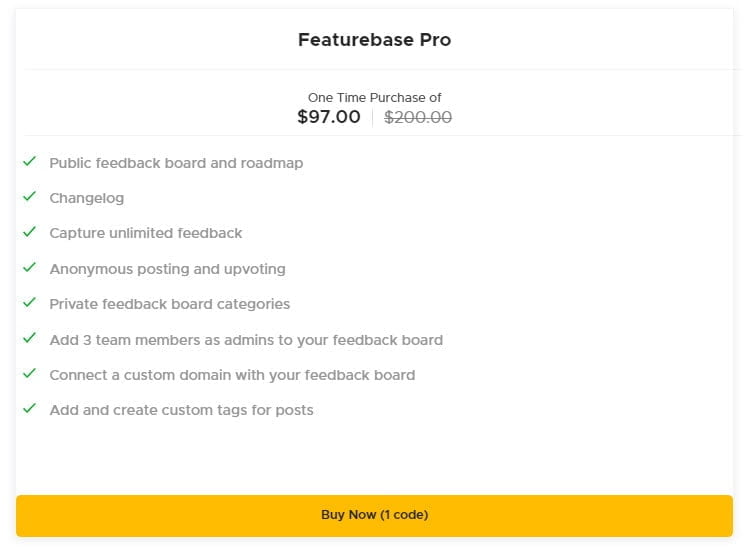Click the $97.00 discounted price
The height and width of the screenshot is (555, 748).
[329, 117]
